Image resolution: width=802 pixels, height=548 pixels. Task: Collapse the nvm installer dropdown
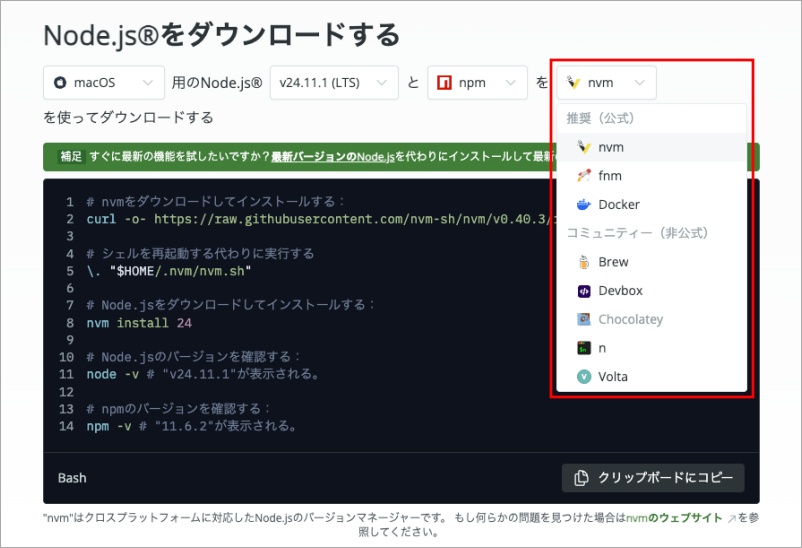coord(606,83)
